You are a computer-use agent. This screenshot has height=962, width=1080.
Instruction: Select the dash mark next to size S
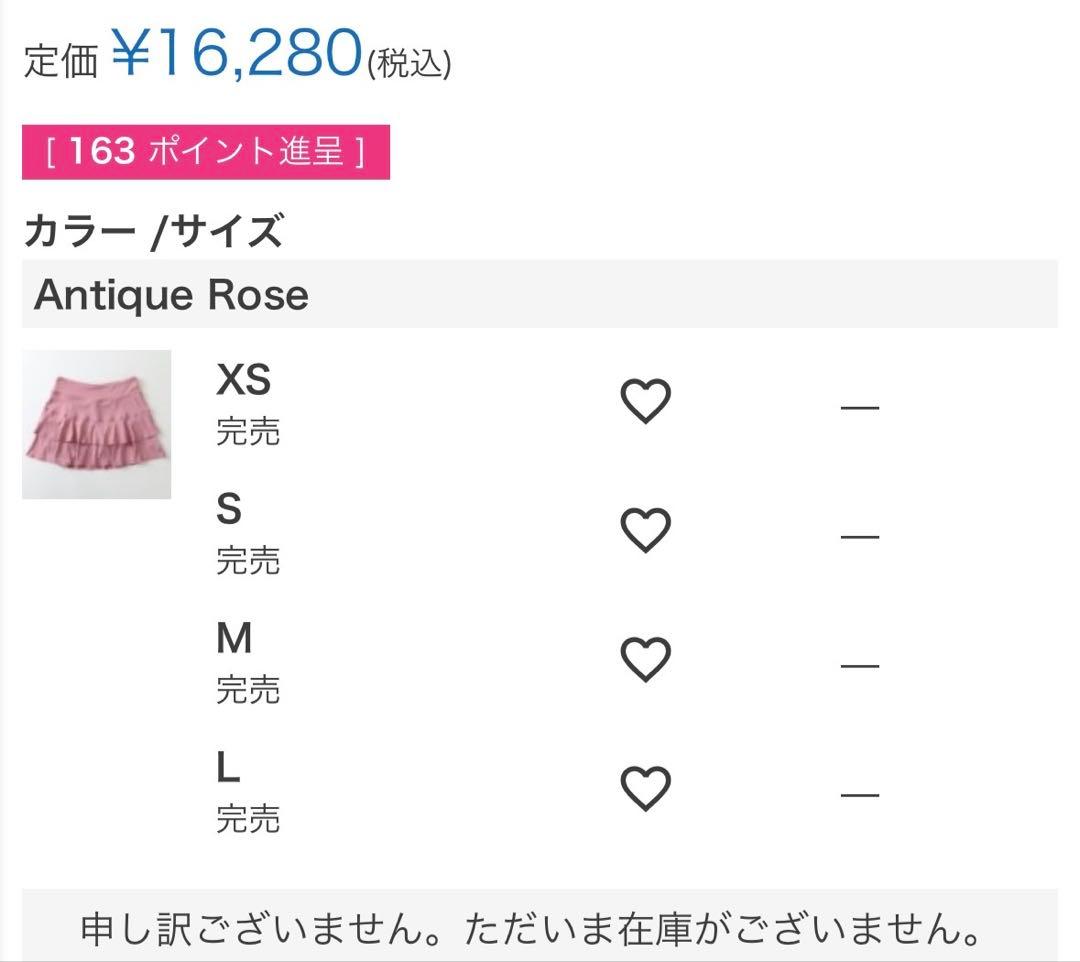click(x=860, y=533)
